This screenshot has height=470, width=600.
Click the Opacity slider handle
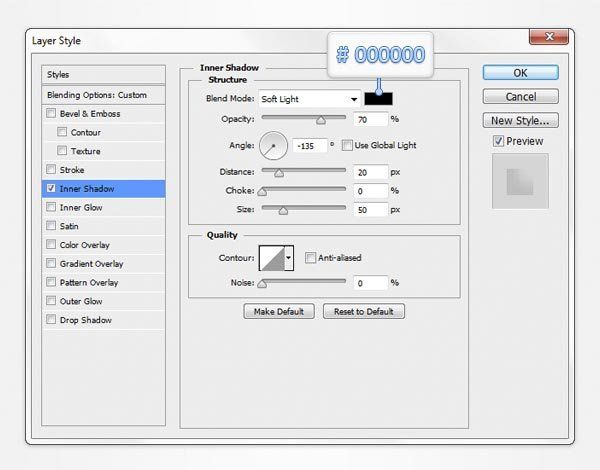click(x=321, y=120)
